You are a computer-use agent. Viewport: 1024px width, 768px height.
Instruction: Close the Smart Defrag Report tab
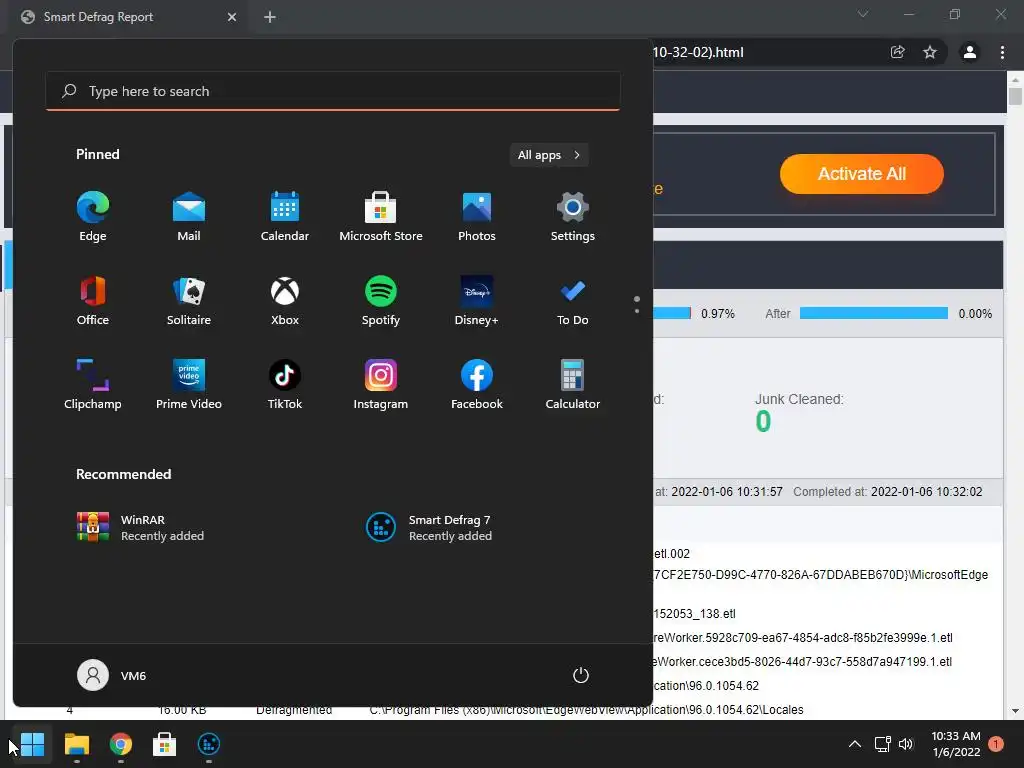pos(232,17)
